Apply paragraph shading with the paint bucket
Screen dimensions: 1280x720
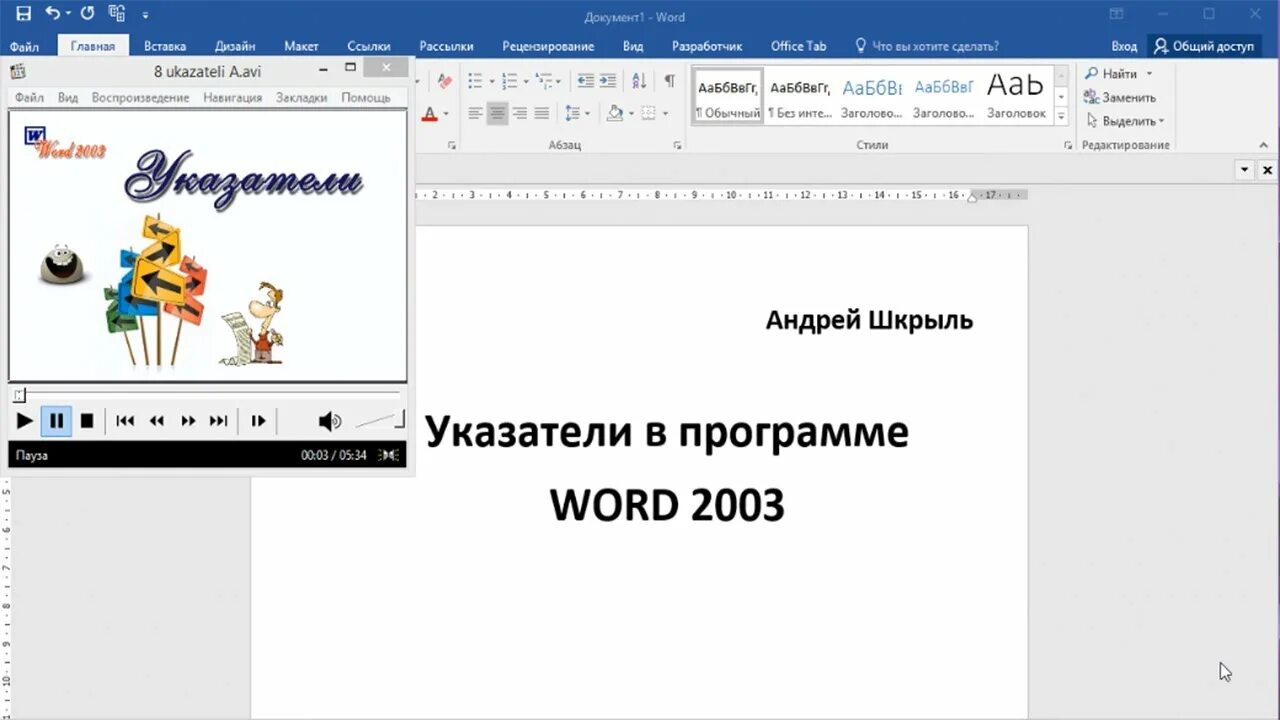pyautogui.click(x=615, y=113)
